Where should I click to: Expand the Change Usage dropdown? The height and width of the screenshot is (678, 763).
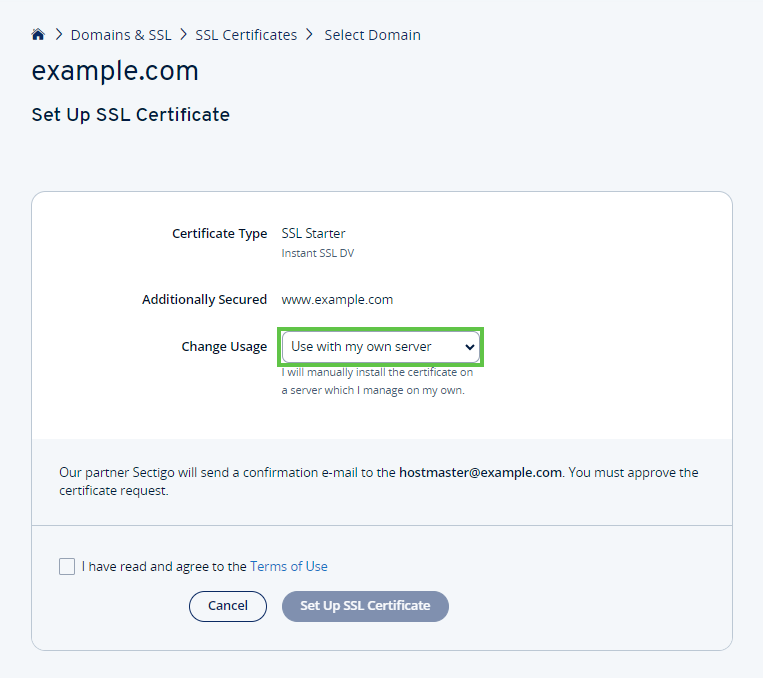[382, 347]
